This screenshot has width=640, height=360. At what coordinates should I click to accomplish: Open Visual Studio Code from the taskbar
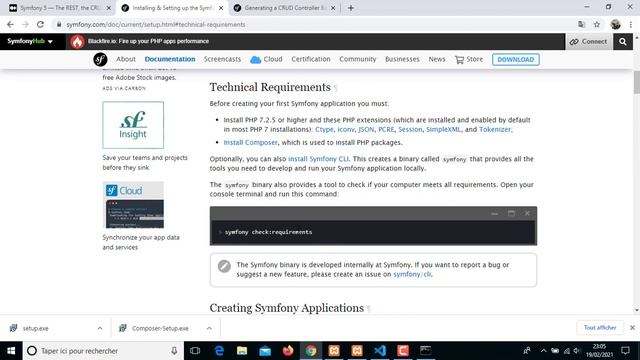(x=380, y=351)
